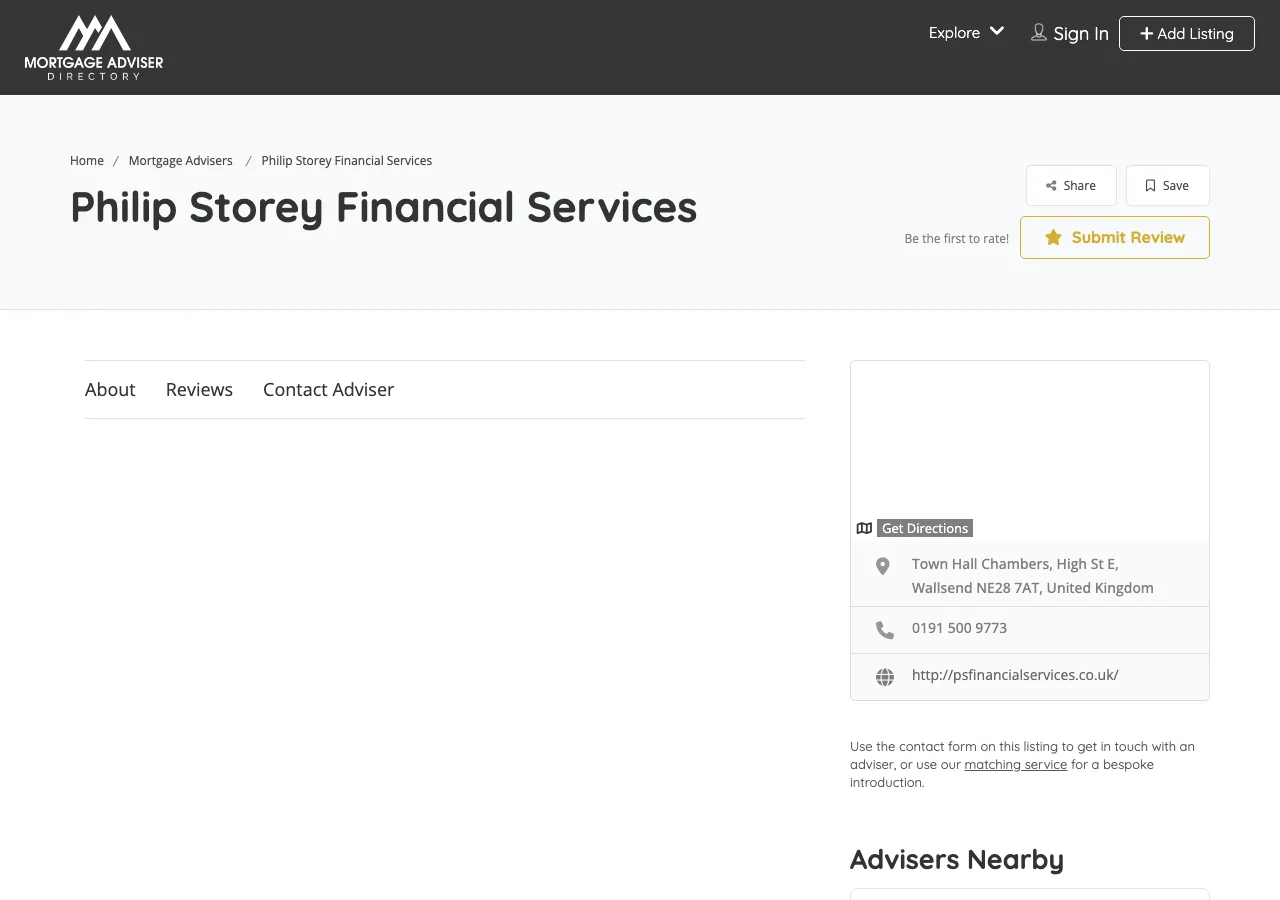Click the globe icon beside the website URL
This screenshot has height=900, width=1280.
[x=884, y=676]
